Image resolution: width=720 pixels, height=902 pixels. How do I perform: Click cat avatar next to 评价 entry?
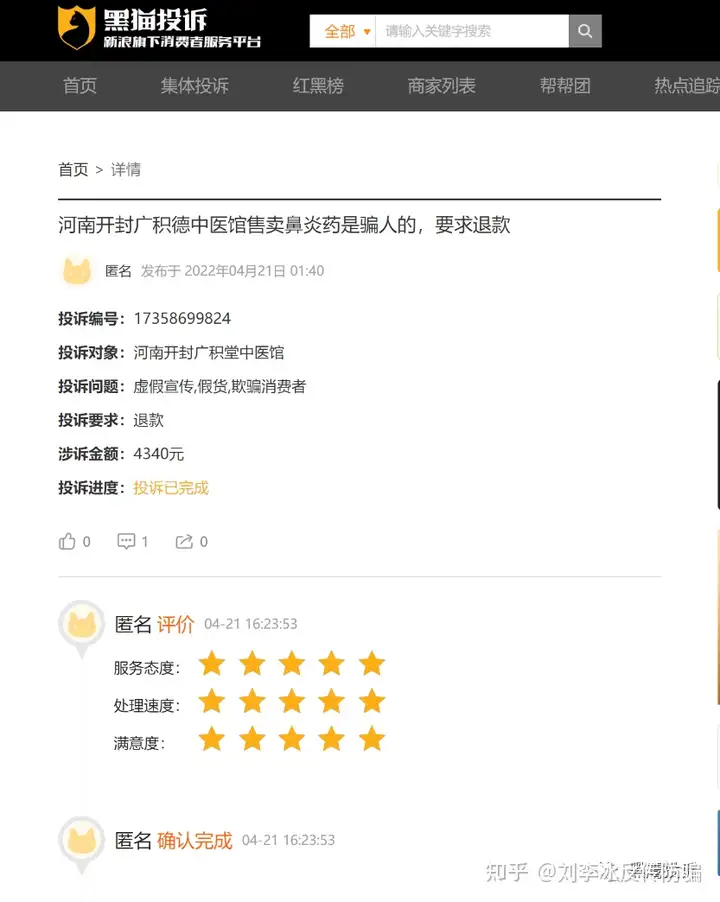click(x=82, y=625)
